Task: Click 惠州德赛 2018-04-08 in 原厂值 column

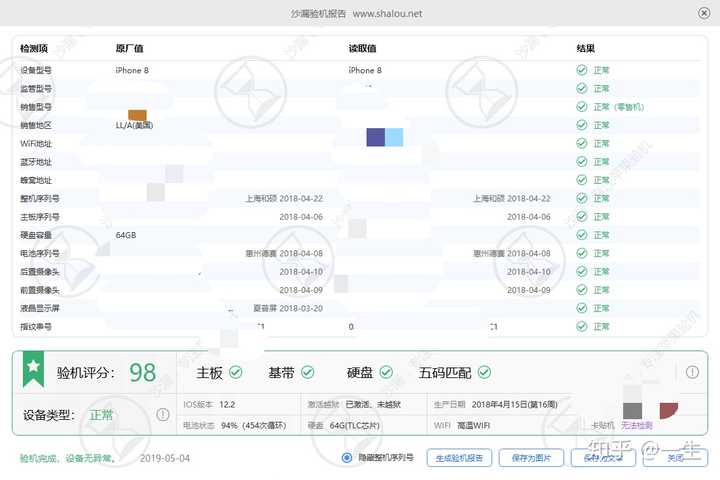Action: (284, 254)
